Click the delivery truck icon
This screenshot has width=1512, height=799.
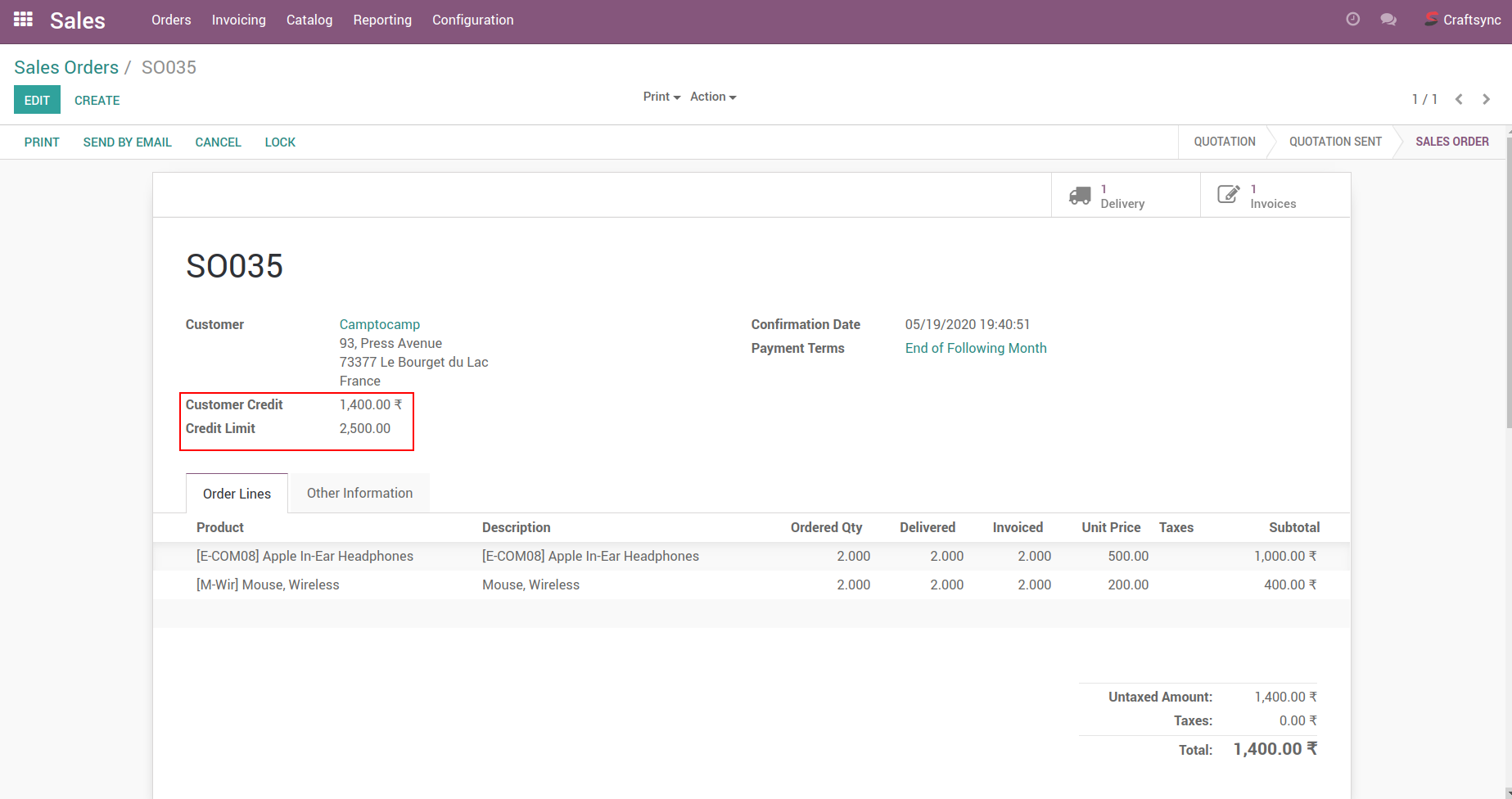tap(1080, 196)
